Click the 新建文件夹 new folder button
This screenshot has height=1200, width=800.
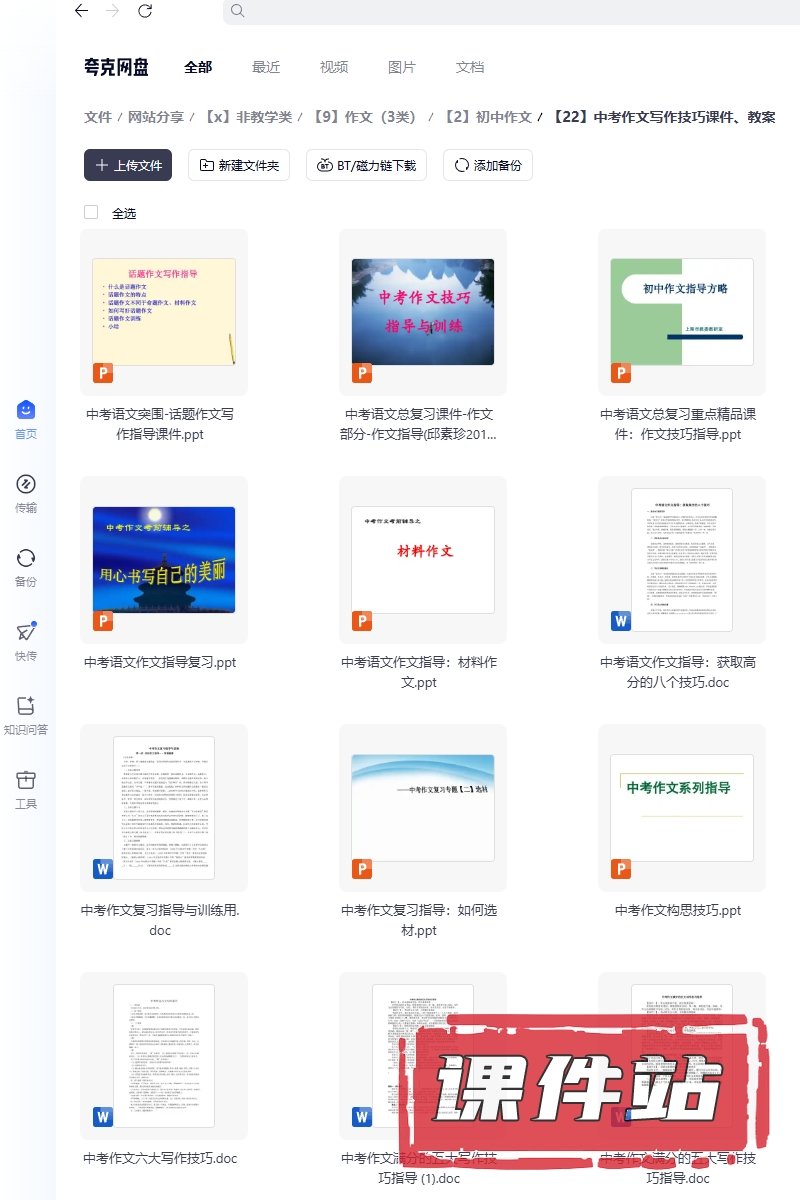coord(239,165)
